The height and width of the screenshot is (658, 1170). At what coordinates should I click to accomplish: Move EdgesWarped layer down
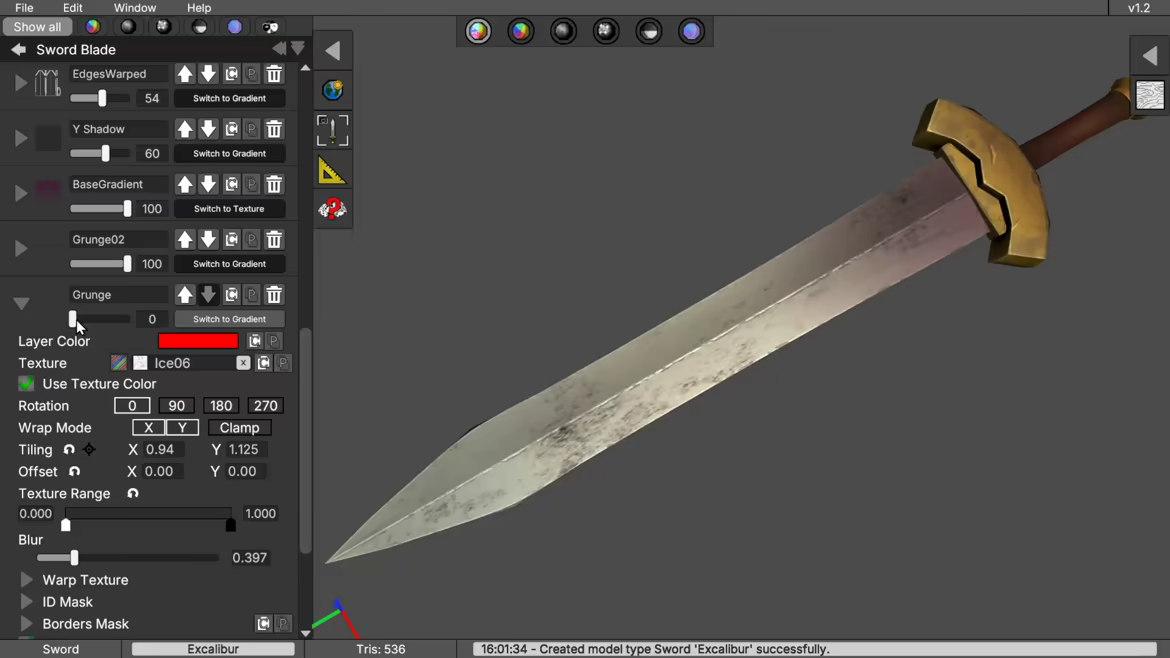point(208,74)
